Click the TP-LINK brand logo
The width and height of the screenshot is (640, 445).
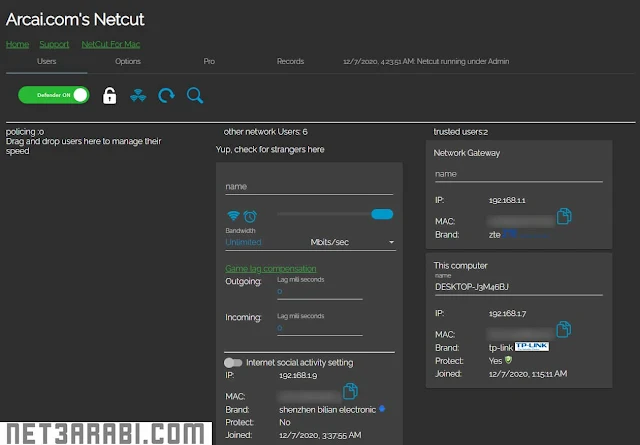(532, 347)
